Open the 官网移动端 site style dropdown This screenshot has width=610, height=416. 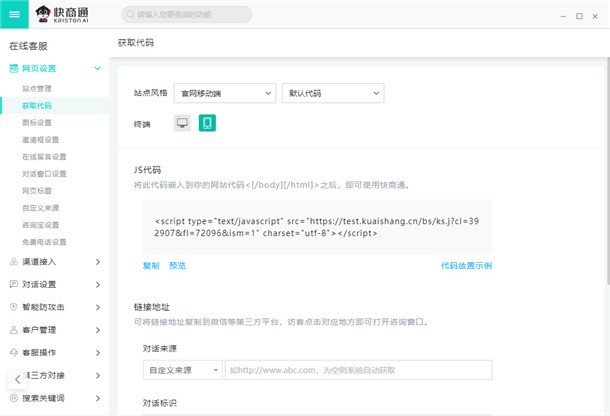click(x=224, y=92)
